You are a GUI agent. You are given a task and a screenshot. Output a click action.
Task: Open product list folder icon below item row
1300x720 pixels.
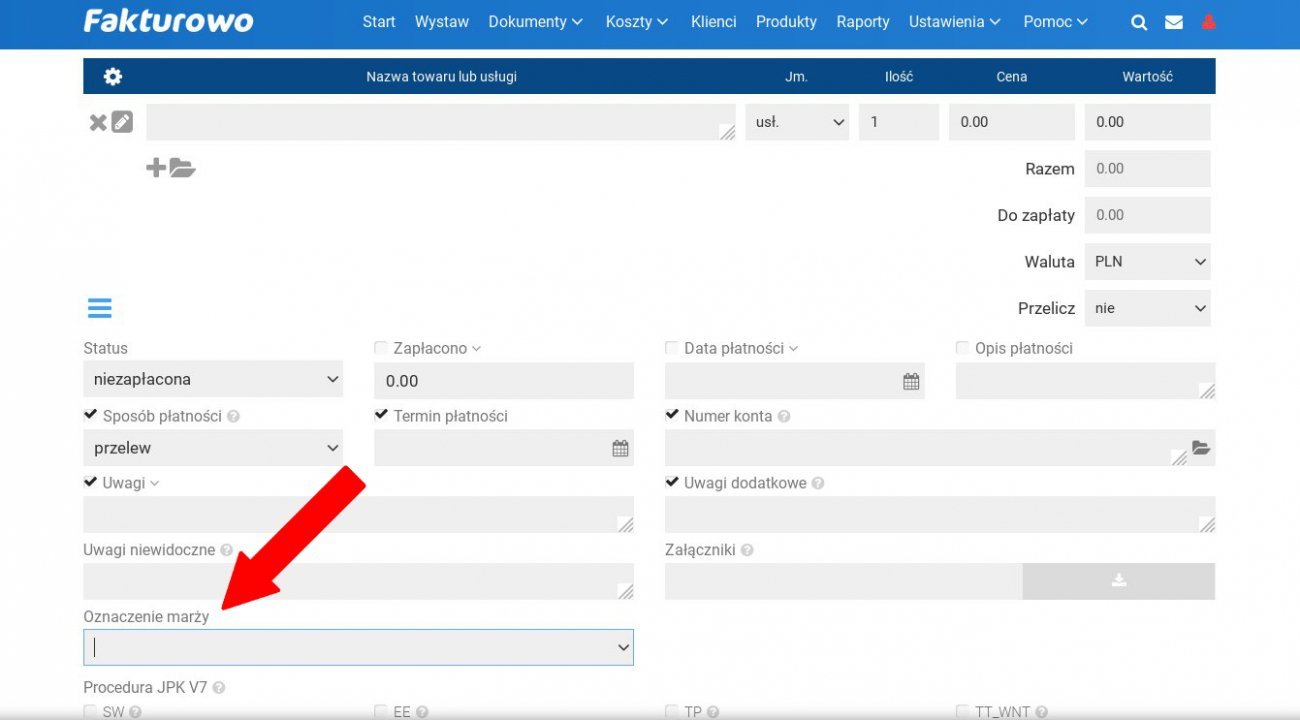click(182, 168)
